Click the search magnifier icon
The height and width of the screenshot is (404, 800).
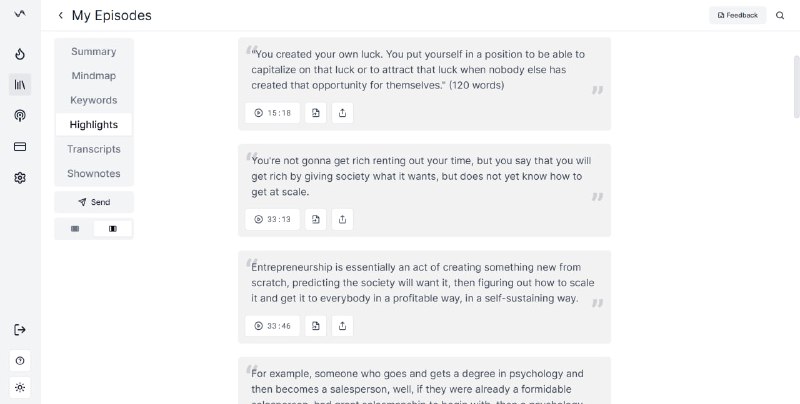pos(780,15)
